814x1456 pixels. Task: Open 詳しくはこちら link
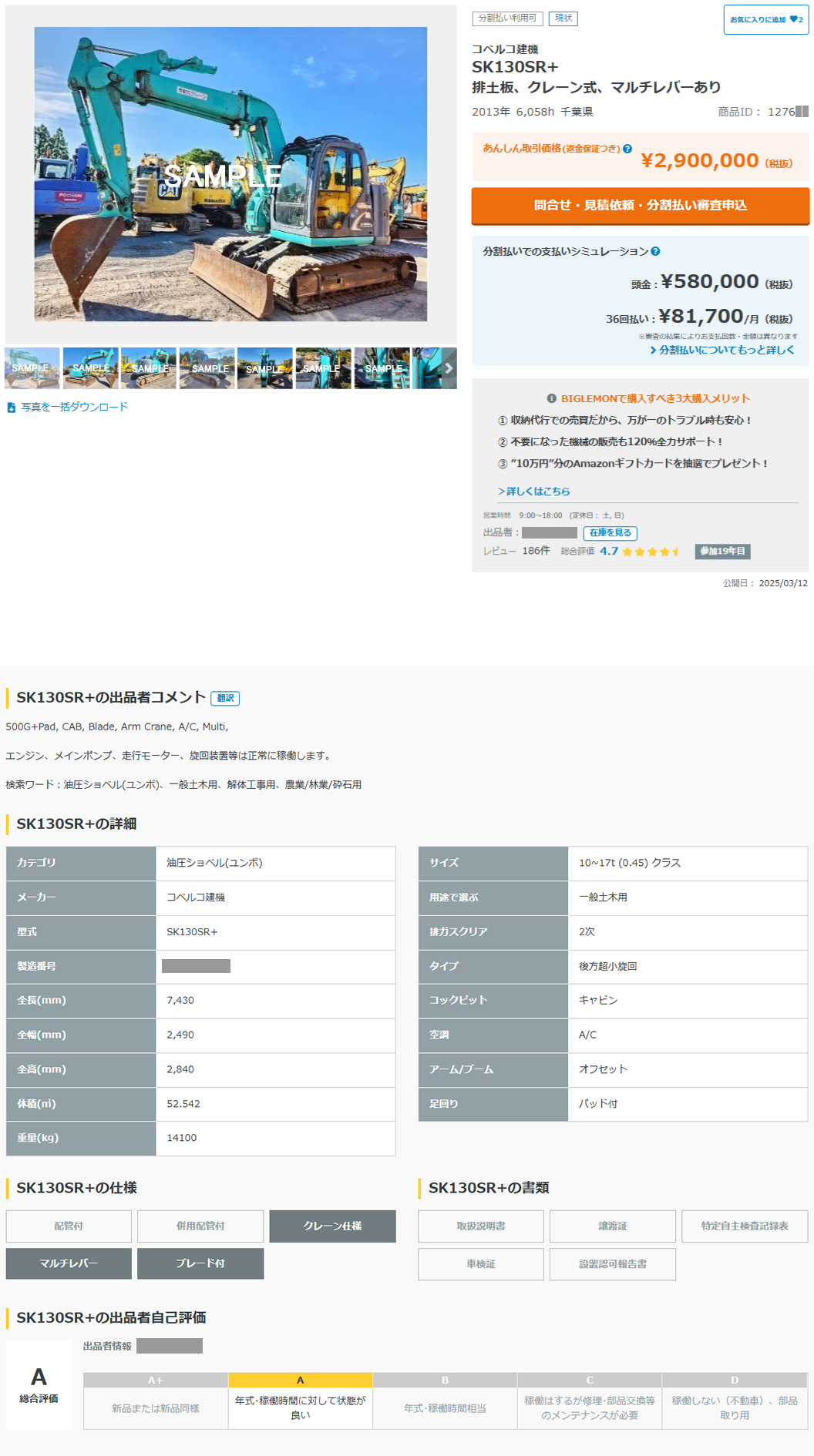coord(534,491)
